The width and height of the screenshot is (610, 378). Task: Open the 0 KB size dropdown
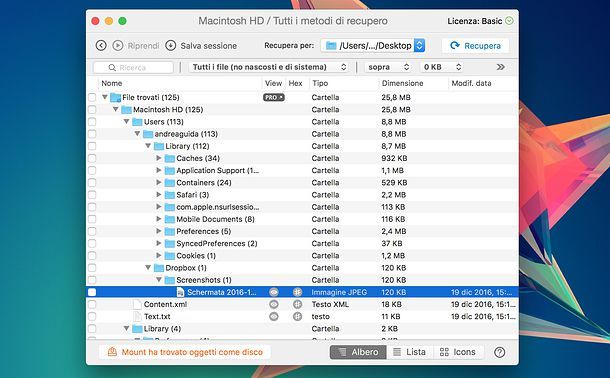(442, 67)
